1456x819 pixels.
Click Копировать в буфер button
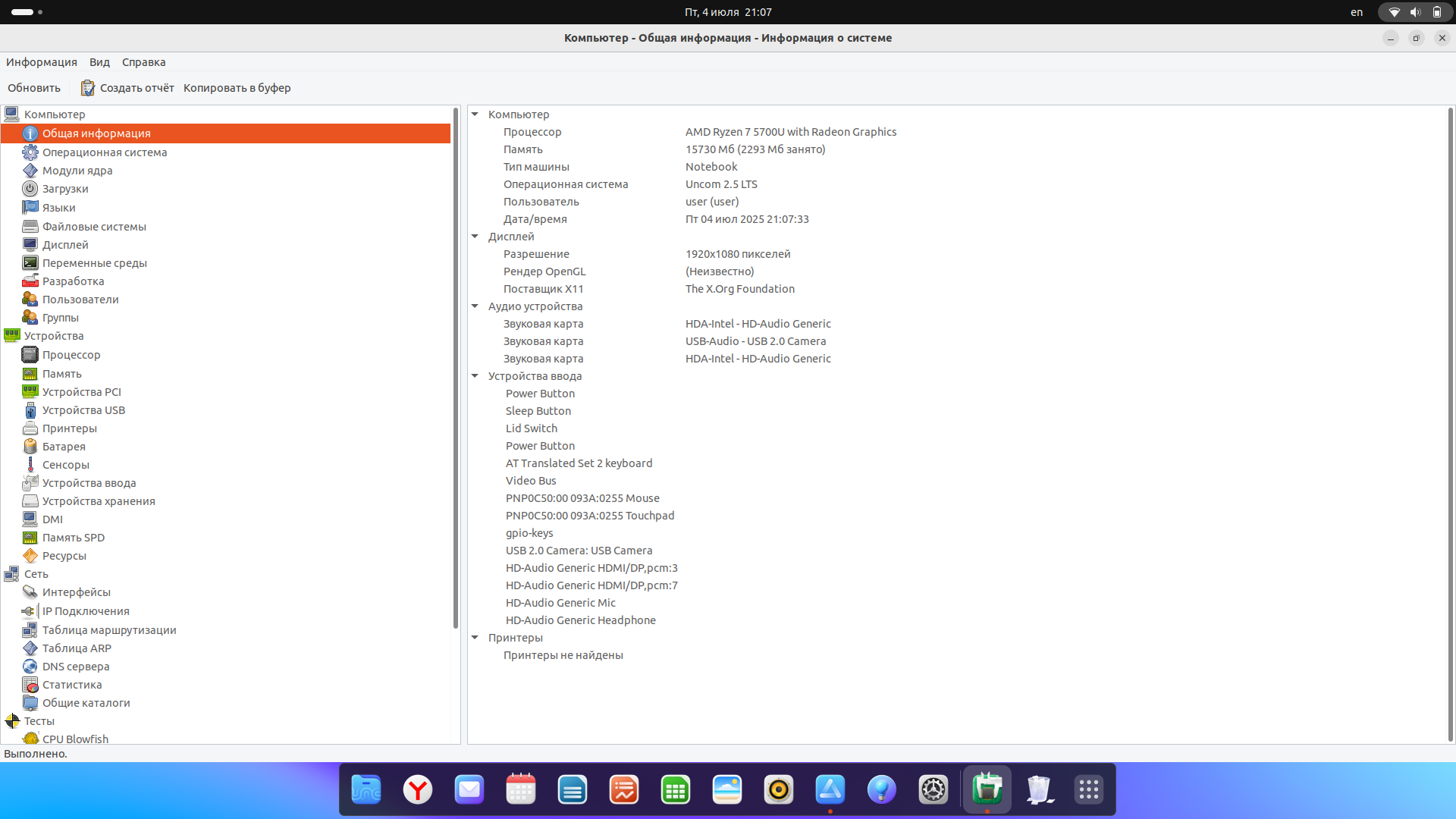[x=237, y=88]
